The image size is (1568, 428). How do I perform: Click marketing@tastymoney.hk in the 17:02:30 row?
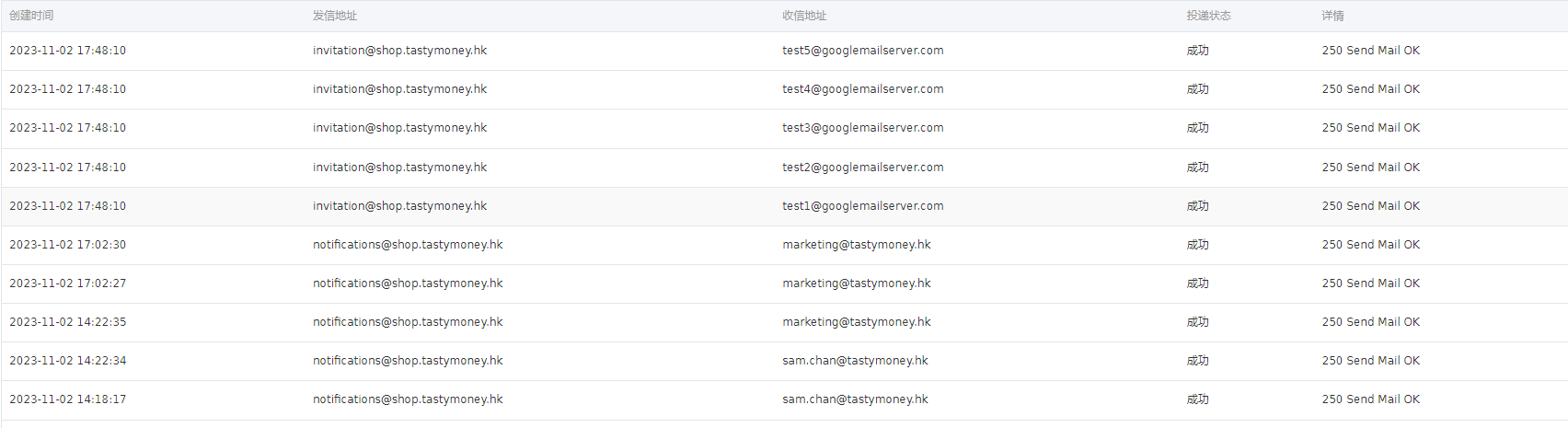857,245
